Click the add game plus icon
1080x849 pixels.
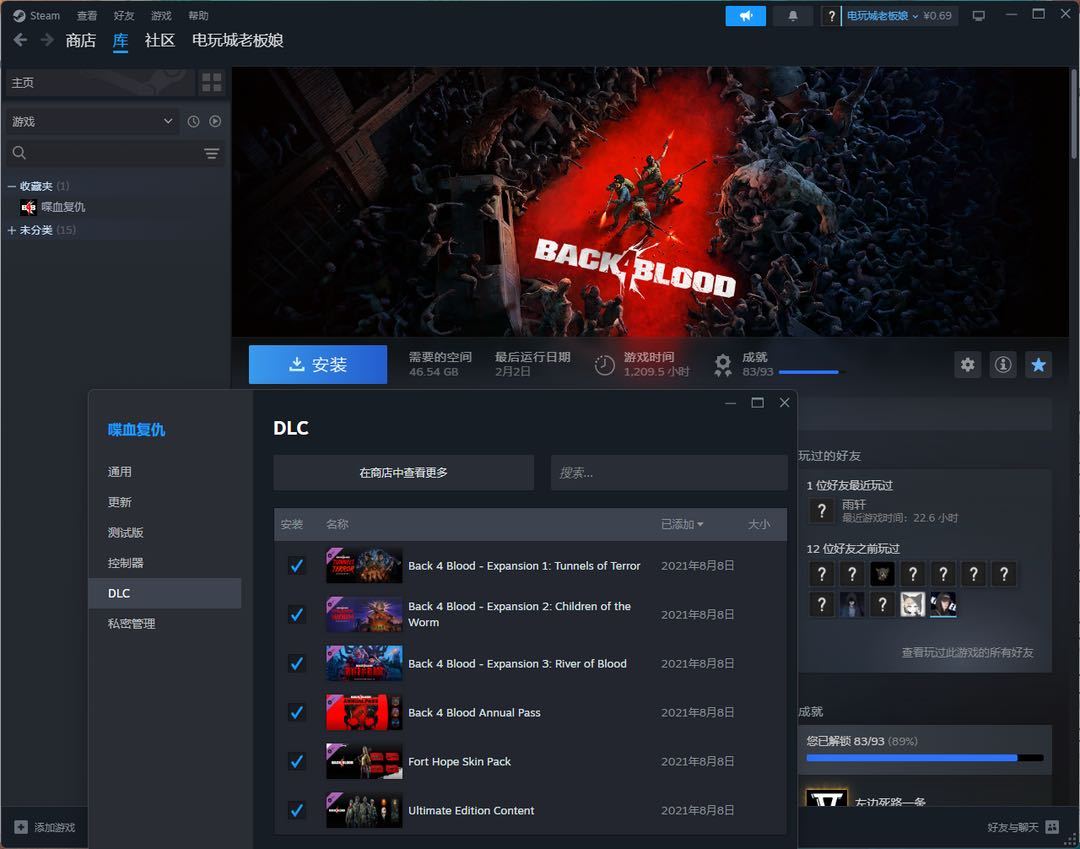coord(21,827)
